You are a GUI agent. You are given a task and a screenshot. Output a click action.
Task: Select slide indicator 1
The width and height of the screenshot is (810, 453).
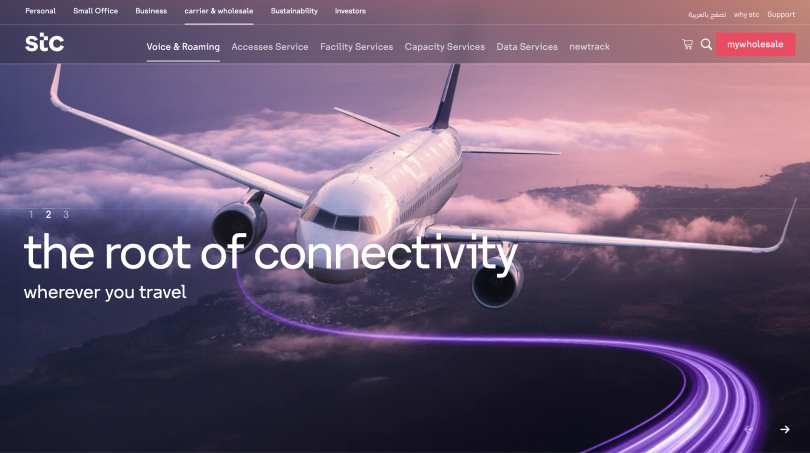32,214
